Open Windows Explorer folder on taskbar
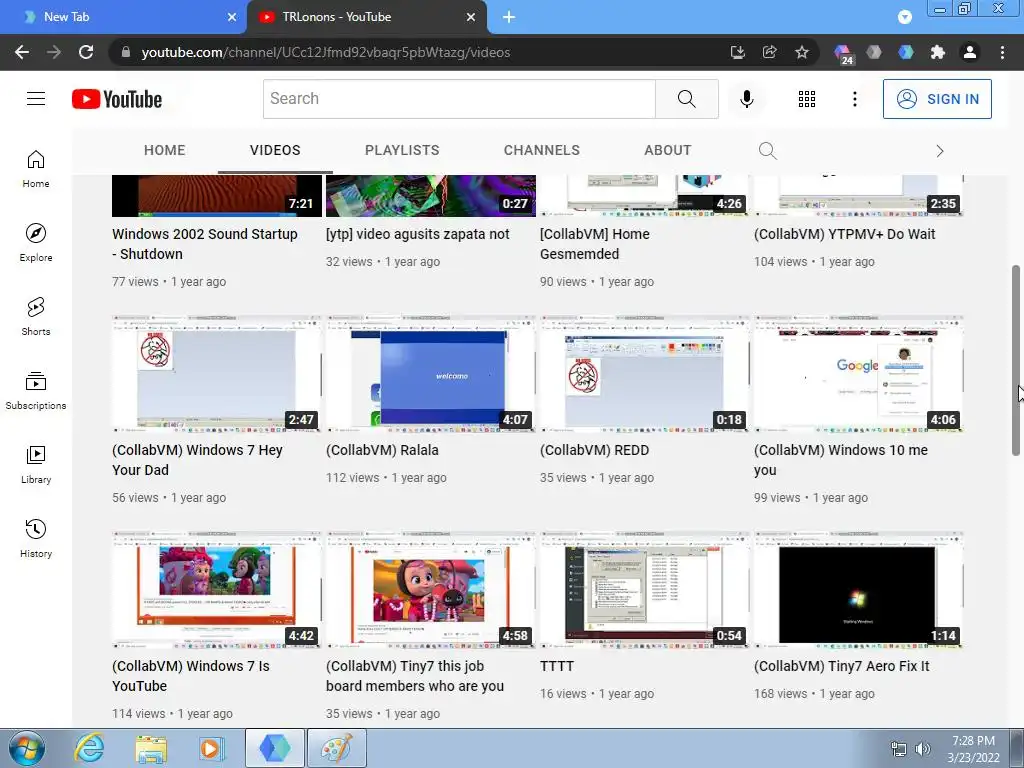 [151, 748]
